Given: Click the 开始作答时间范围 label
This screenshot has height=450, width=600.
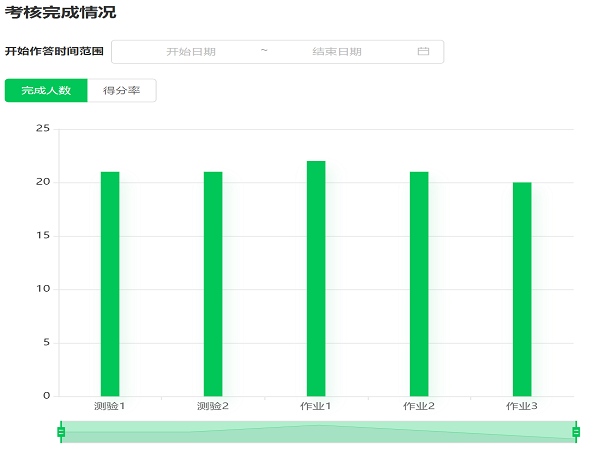Looking at the screenshot, I should [54, 52].
